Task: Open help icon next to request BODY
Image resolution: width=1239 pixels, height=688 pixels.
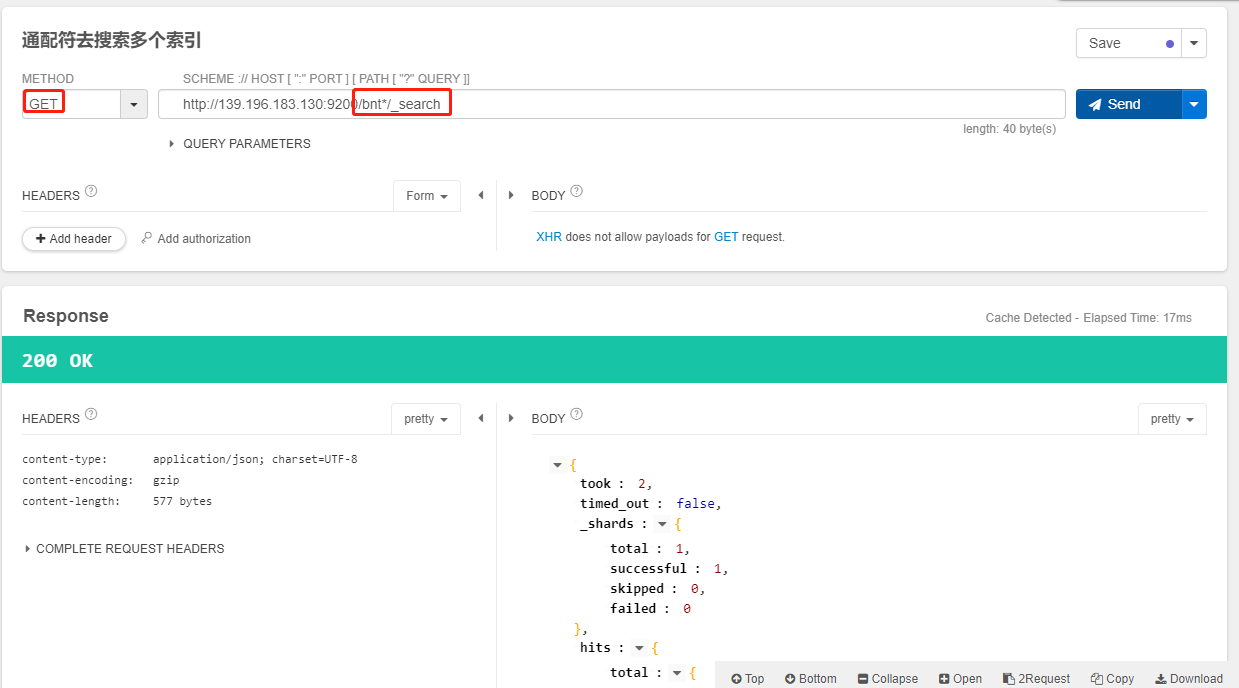Action: (576, 191)
